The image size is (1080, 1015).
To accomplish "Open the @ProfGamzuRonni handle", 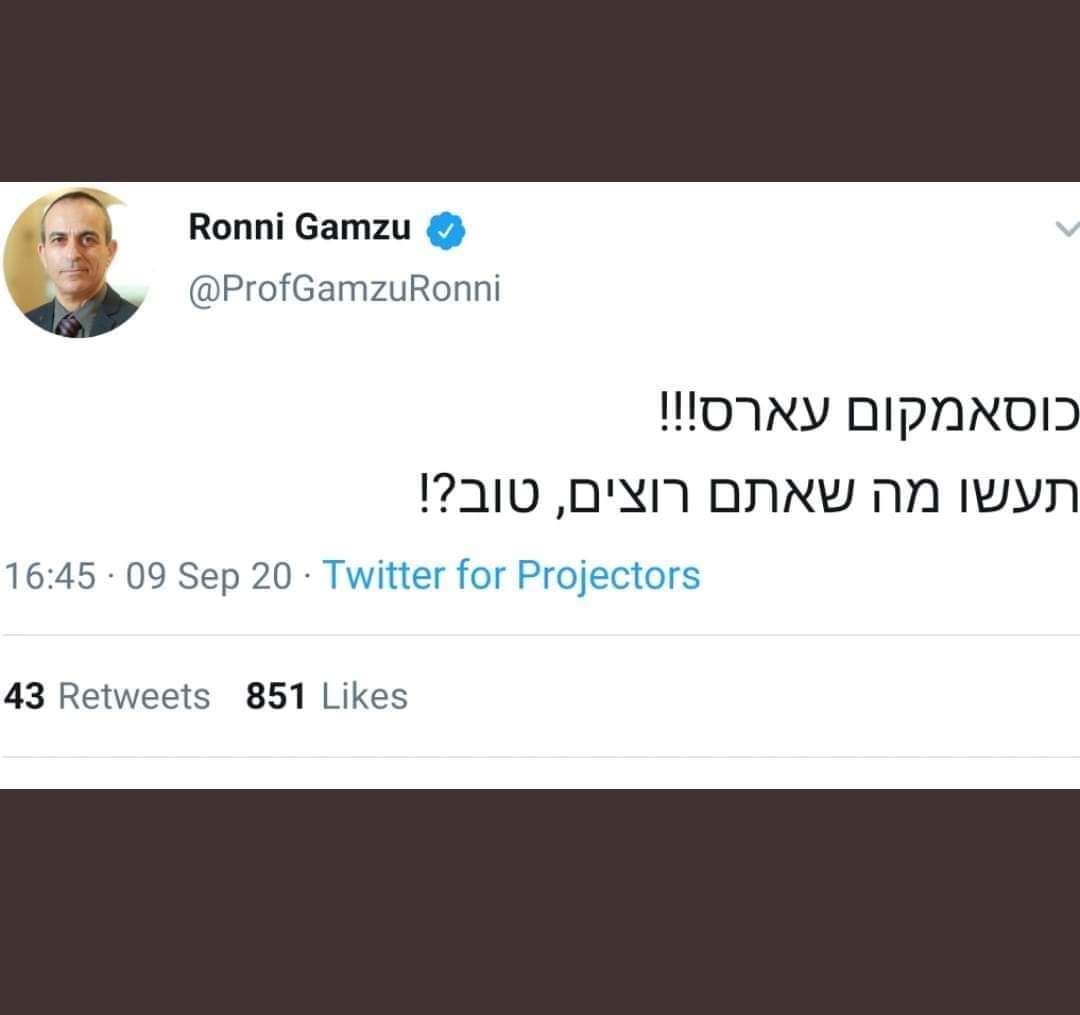I will click(x=344, y=289).
